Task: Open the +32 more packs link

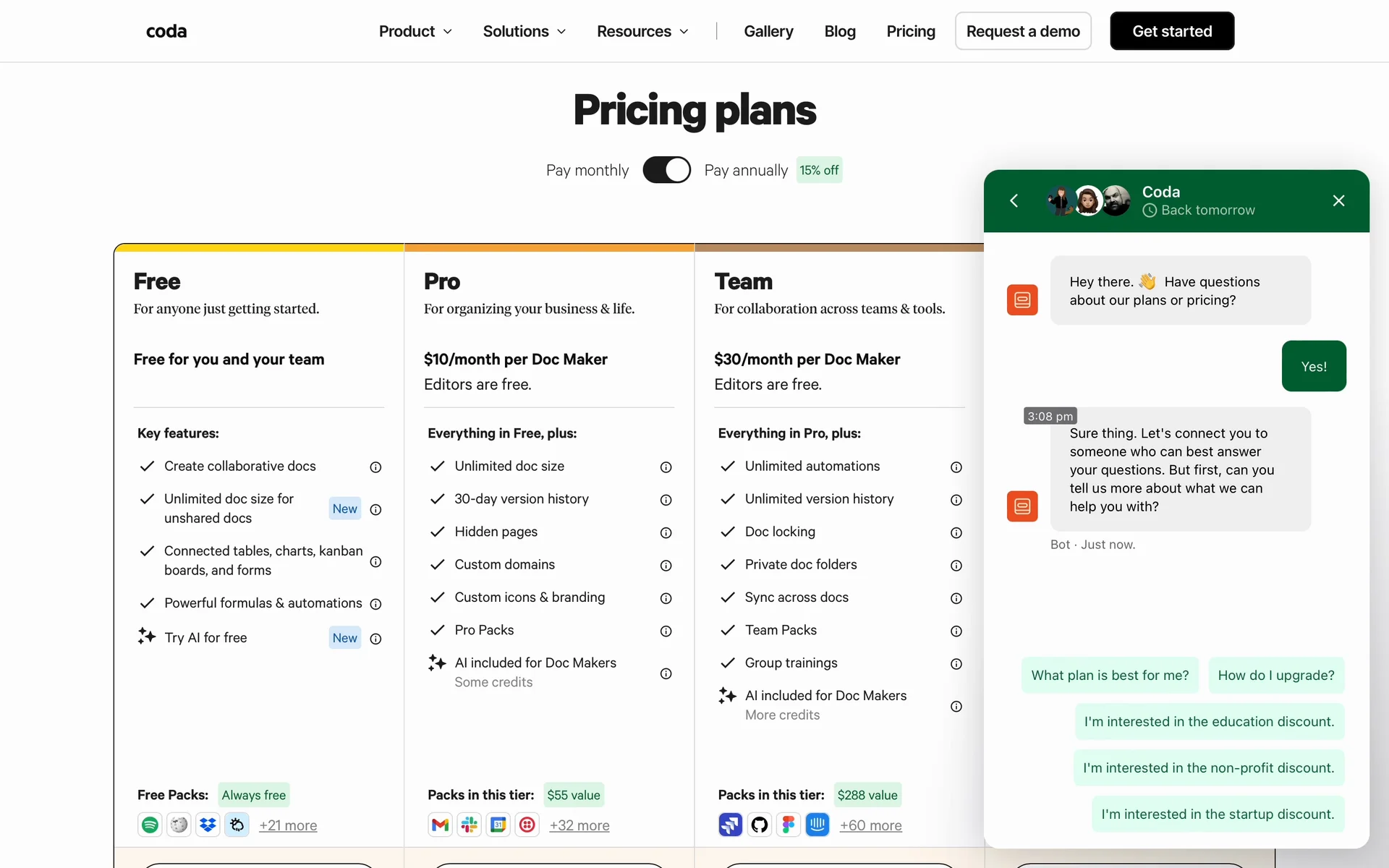Action: (x=579, y=825)
